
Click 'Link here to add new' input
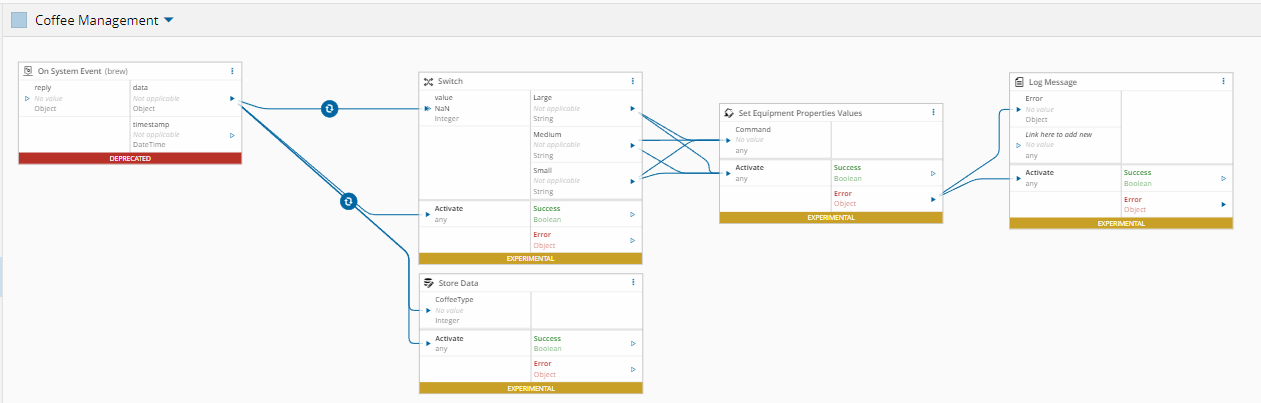pyautogui.click(x=1058, y=134)
